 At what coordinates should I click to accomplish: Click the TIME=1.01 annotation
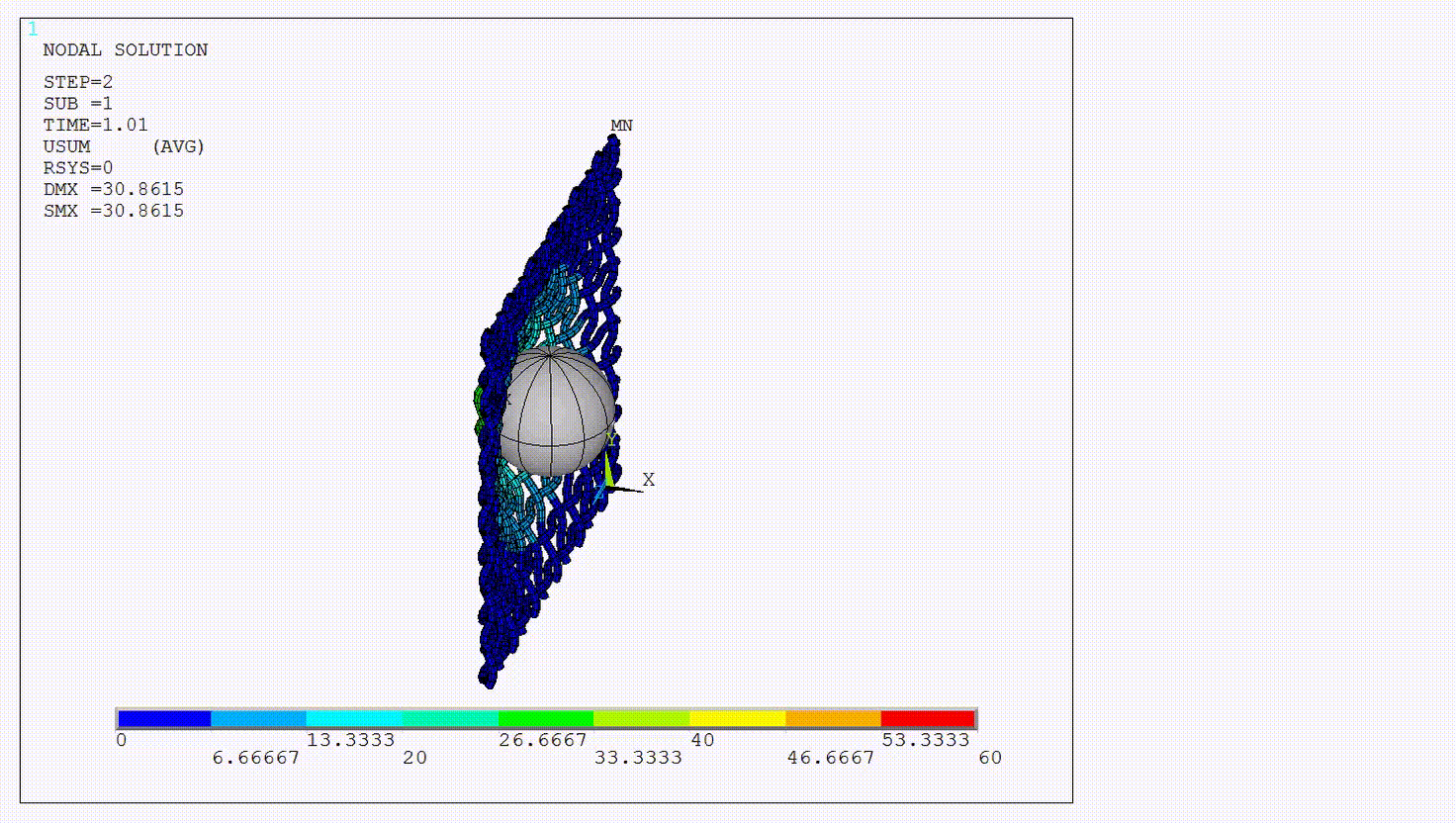pyautogui.click(x=95, y=124)
